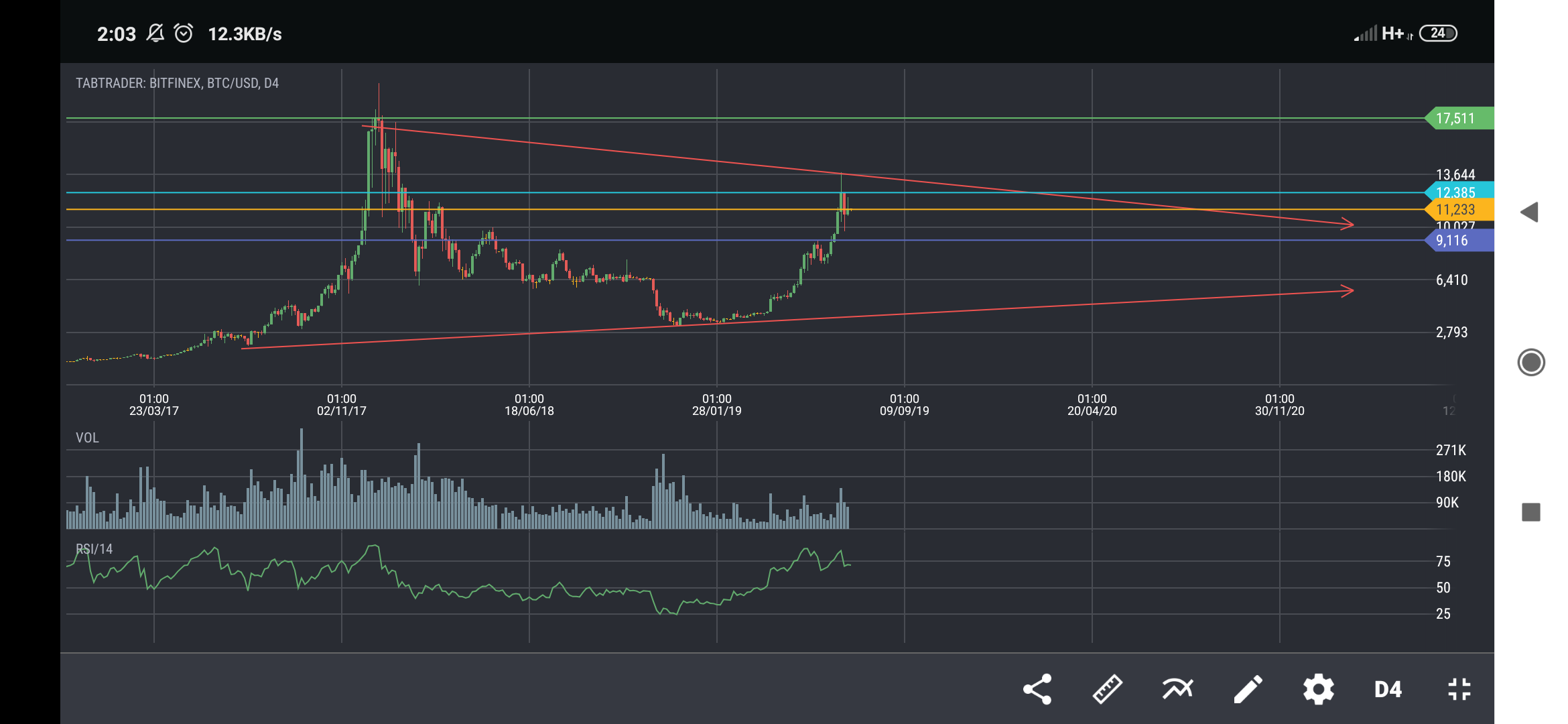
Task: Tap the TABTRADER BITFINEX BTC/USD chart title
Action: (x=177, y=83)
